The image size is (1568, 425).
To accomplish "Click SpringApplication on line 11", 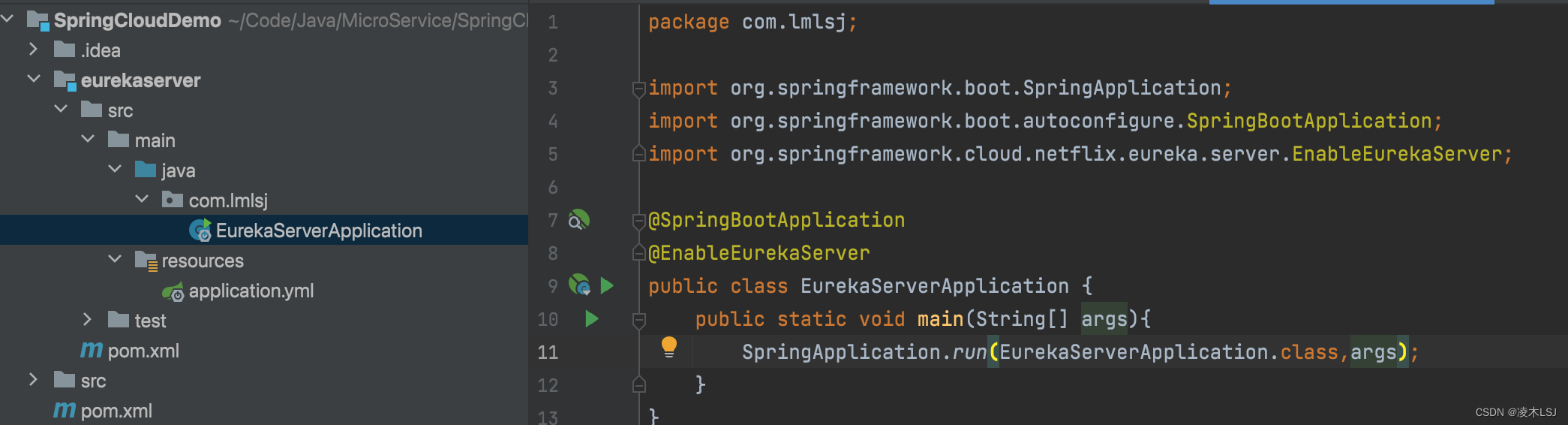I will click(x=841, y=352).
